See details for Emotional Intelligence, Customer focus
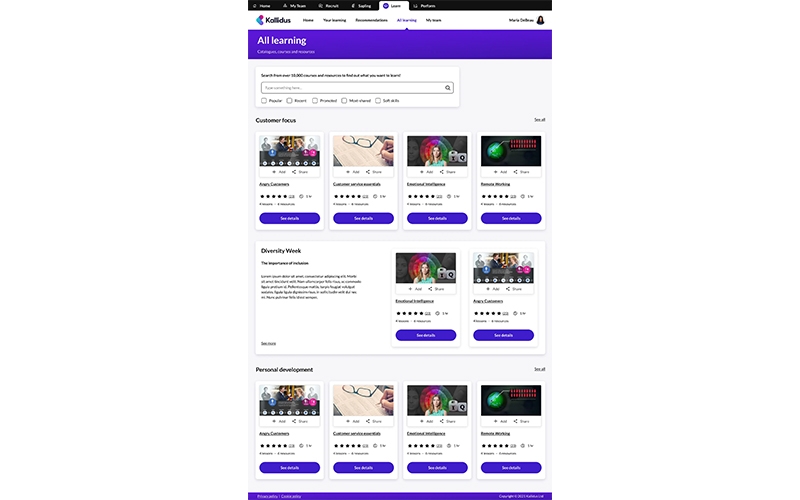This screenshot has height=500, width=800. tap(437, 218)
